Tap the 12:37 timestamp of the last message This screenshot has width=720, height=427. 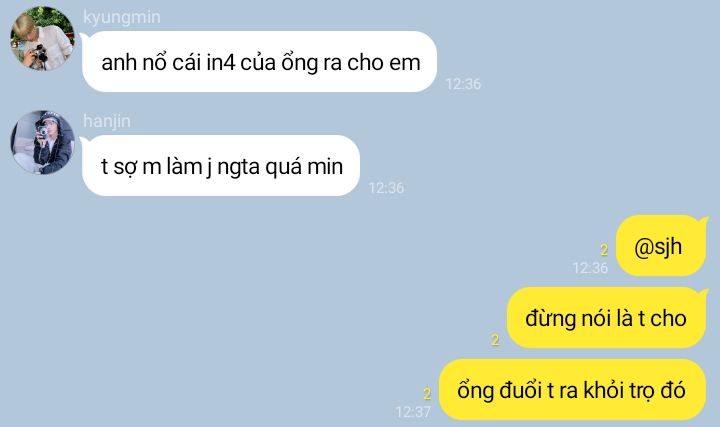coord(413,412)
